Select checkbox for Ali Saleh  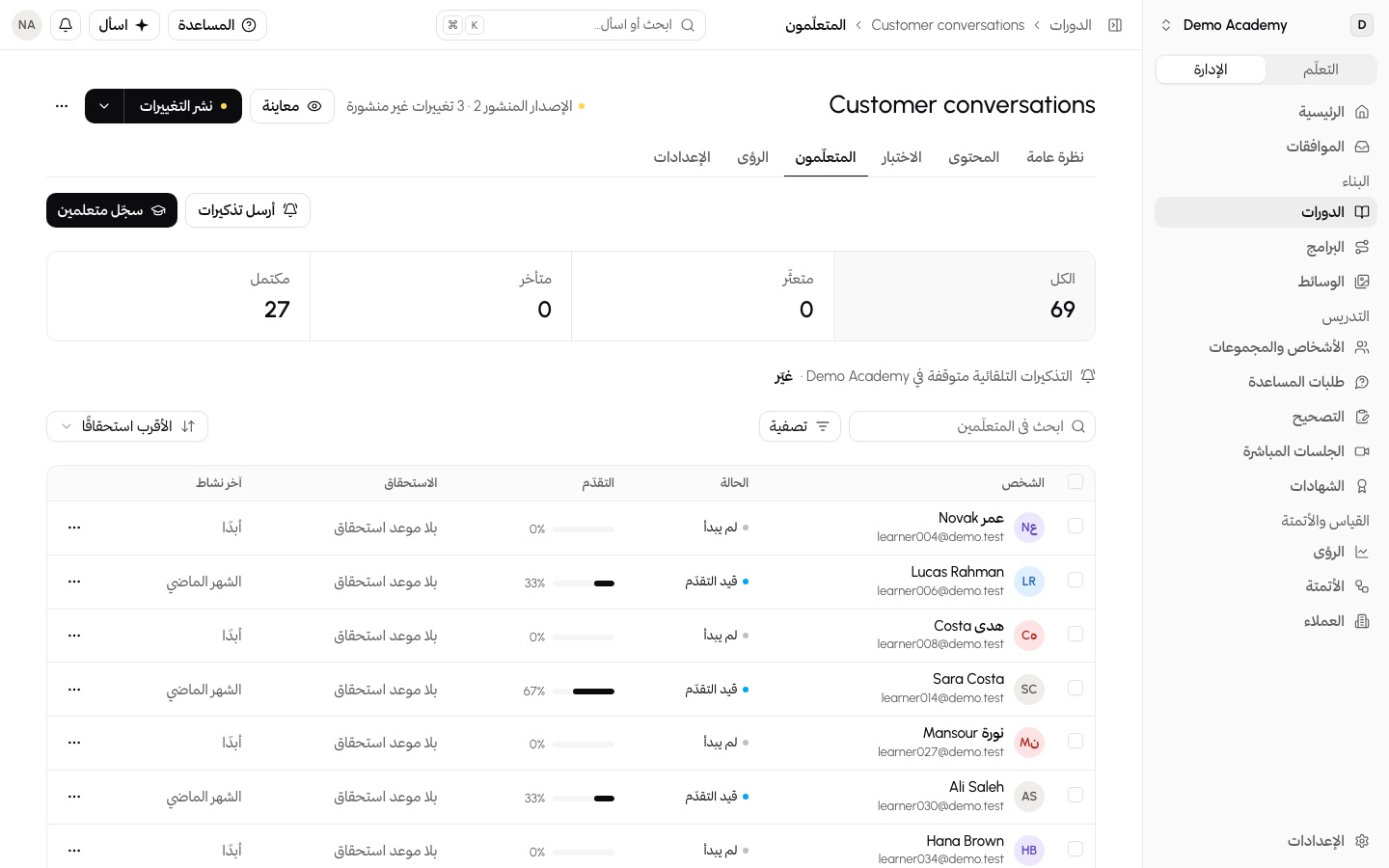1076,795
